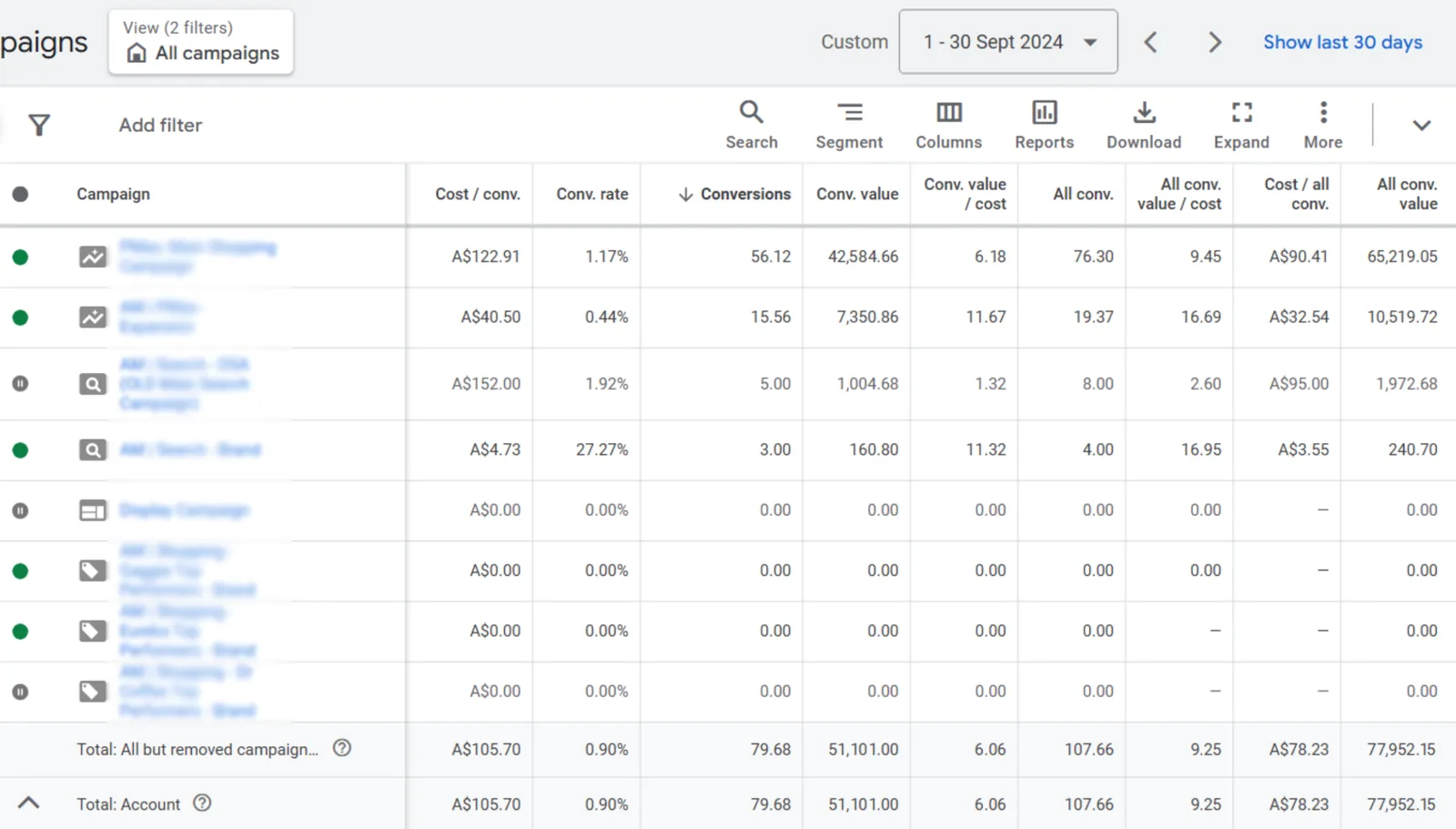This screenshot has height=829, width=1456.
Task: Click search campaign icon in A$152.00 row
Action: pyautogui.click(x=93, y=384)
